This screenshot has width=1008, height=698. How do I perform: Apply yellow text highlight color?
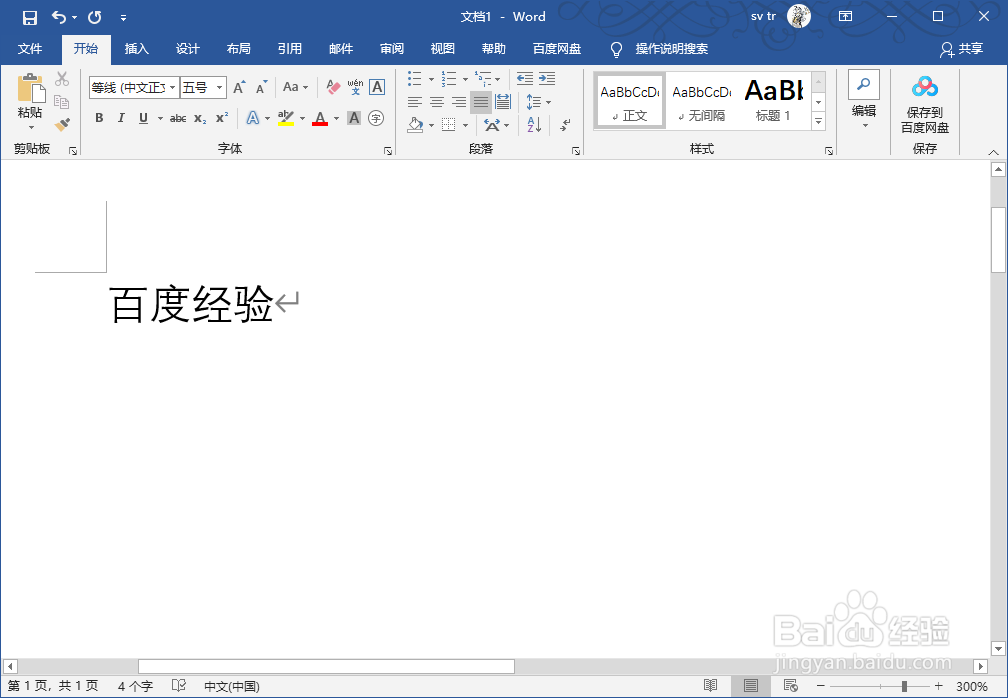point(286,118)
